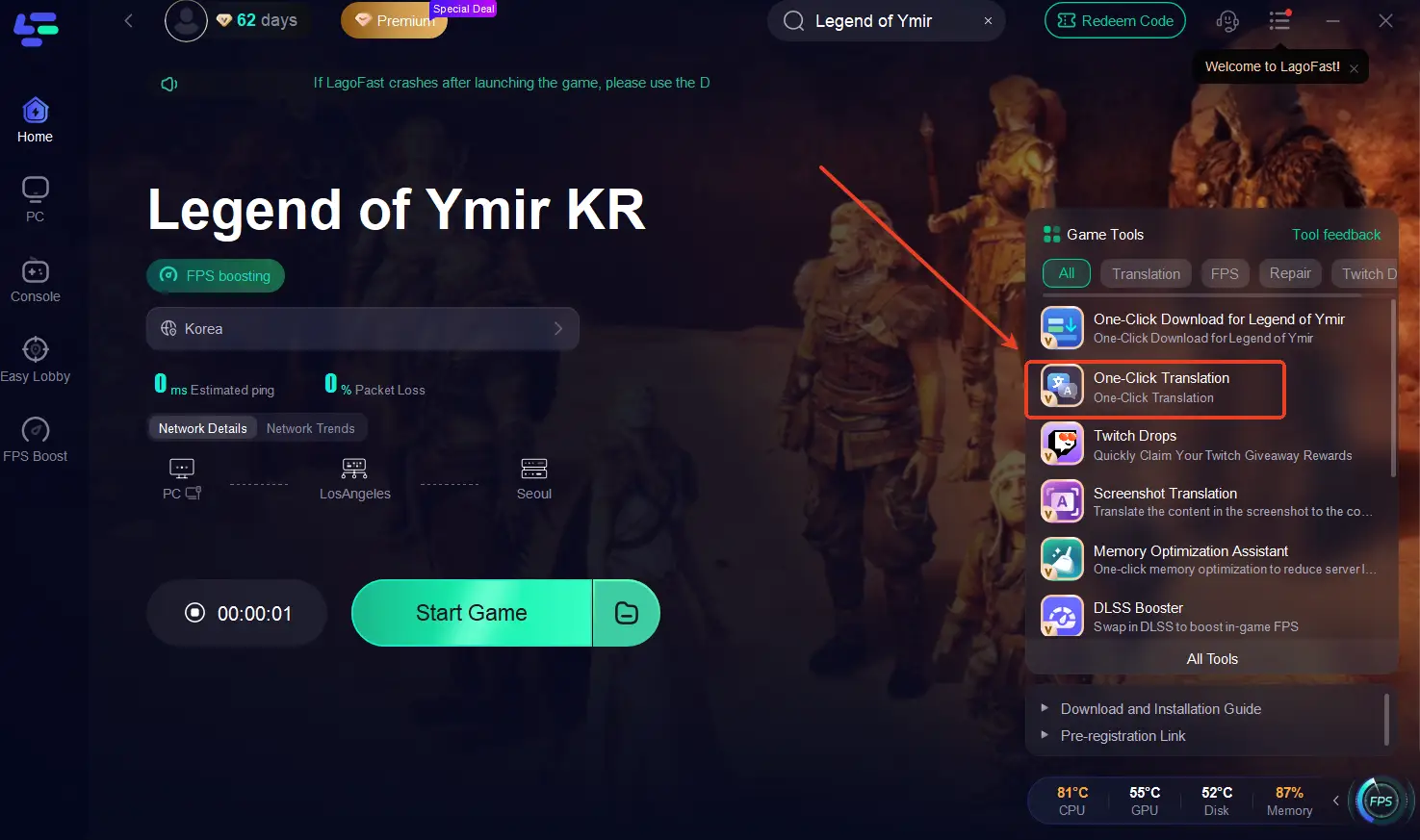The image size is (1420, 840).
Task: Expand Pre-registration Link item
Action: click(x=1123, y=735)
